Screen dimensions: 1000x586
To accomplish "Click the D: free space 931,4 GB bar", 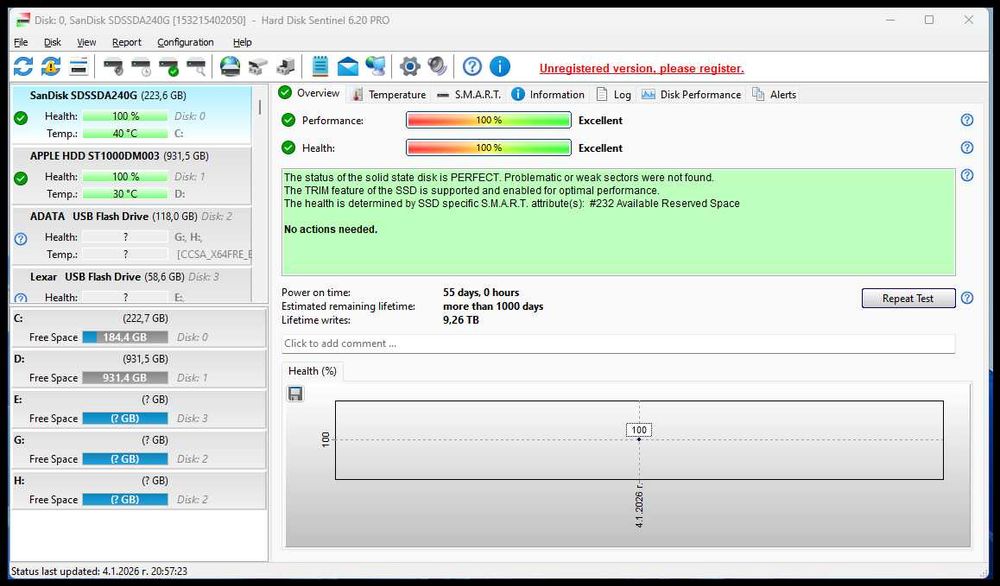I will (x=125, y=378).
